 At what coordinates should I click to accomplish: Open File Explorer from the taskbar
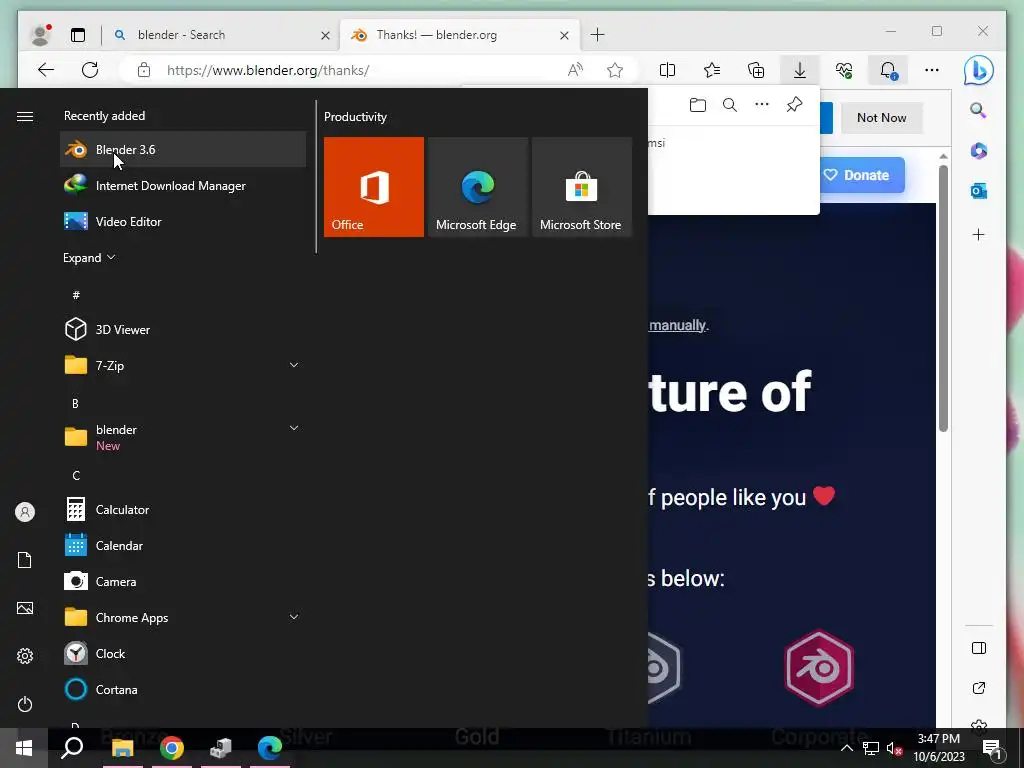pyautogui.click(x=122, y=748)
